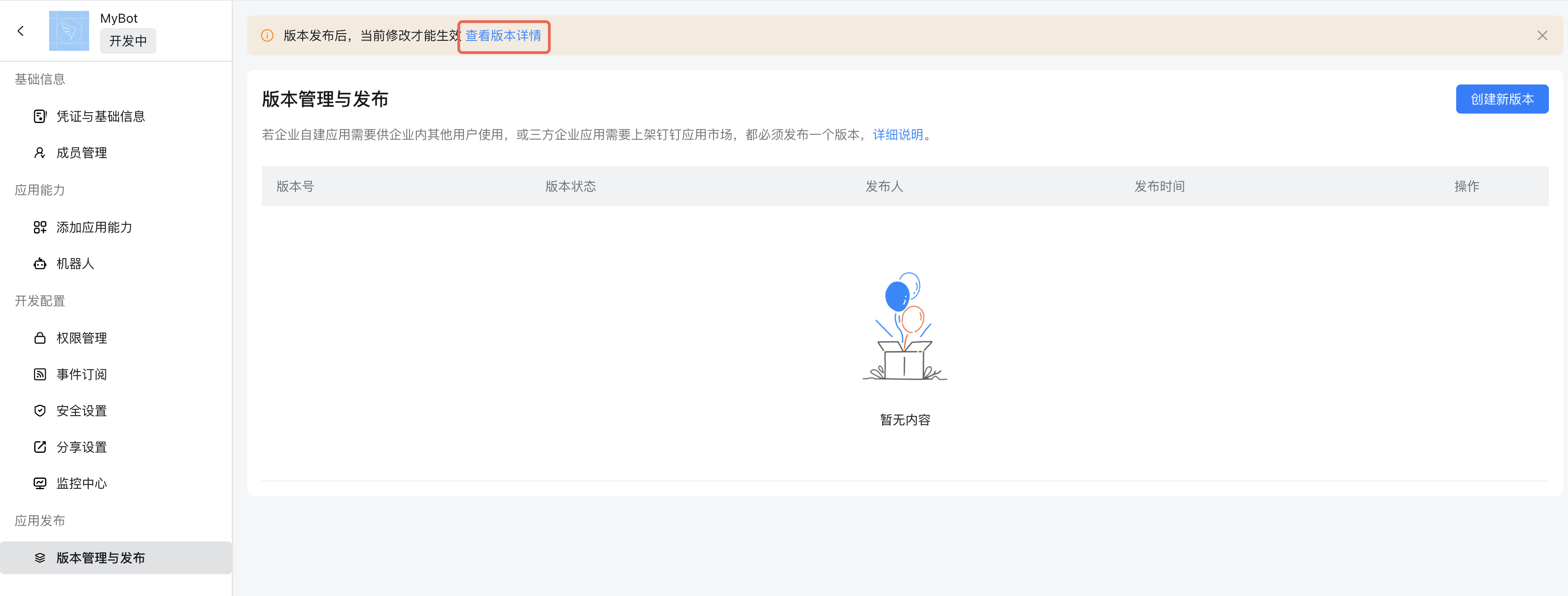Go to 权限管理 in the sidebar

click(81, 338)
